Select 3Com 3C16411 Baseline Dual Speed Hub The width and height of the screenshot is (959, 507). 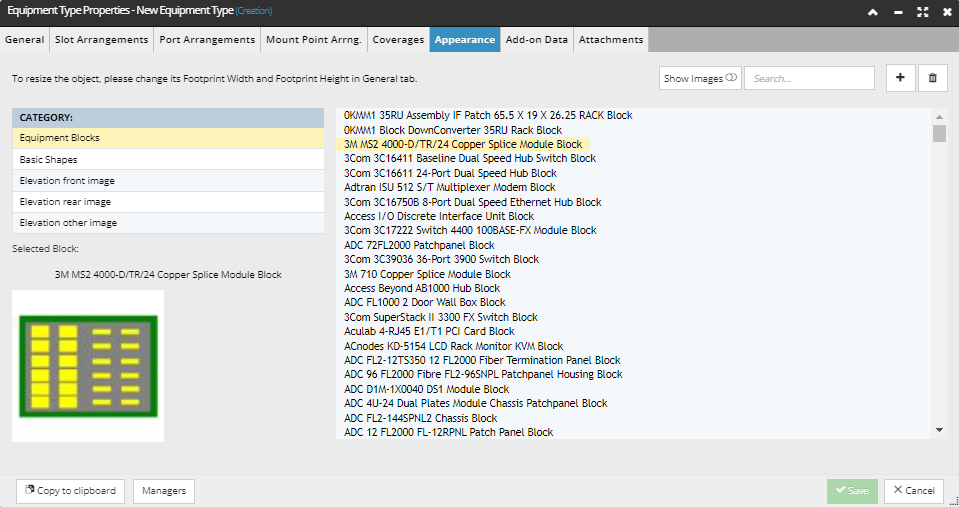(470, 158)
